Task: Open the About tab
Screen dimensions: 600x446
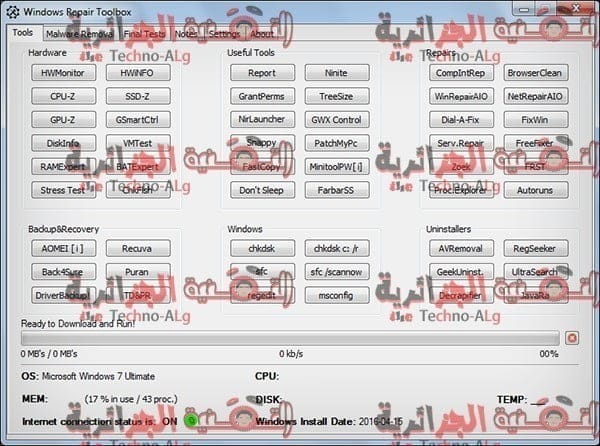Action: pyautogui.click(x=262, y=34)
